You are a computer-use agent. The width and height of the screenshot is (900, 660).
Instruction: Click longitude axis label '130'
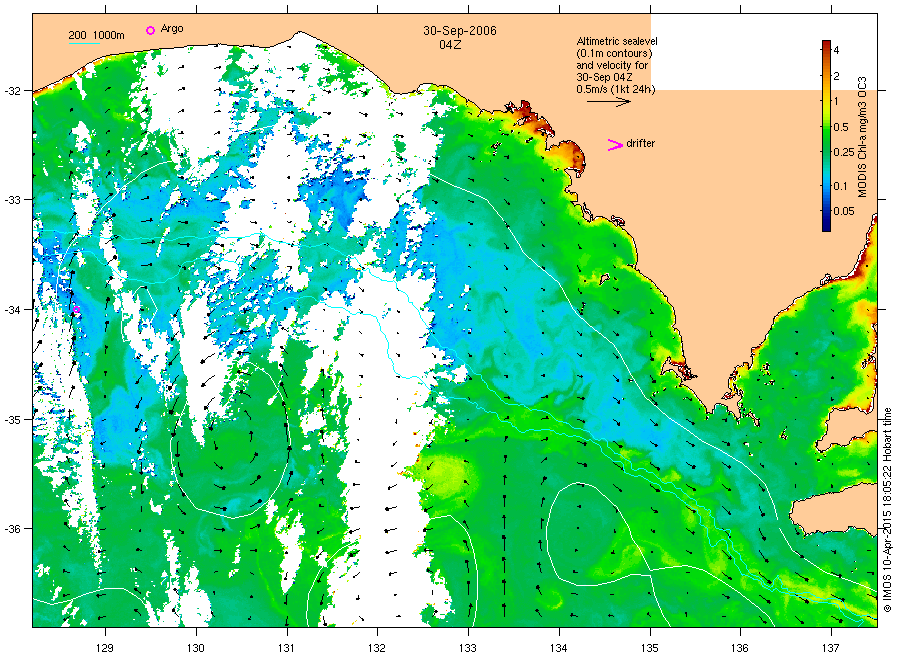[196, 648]
